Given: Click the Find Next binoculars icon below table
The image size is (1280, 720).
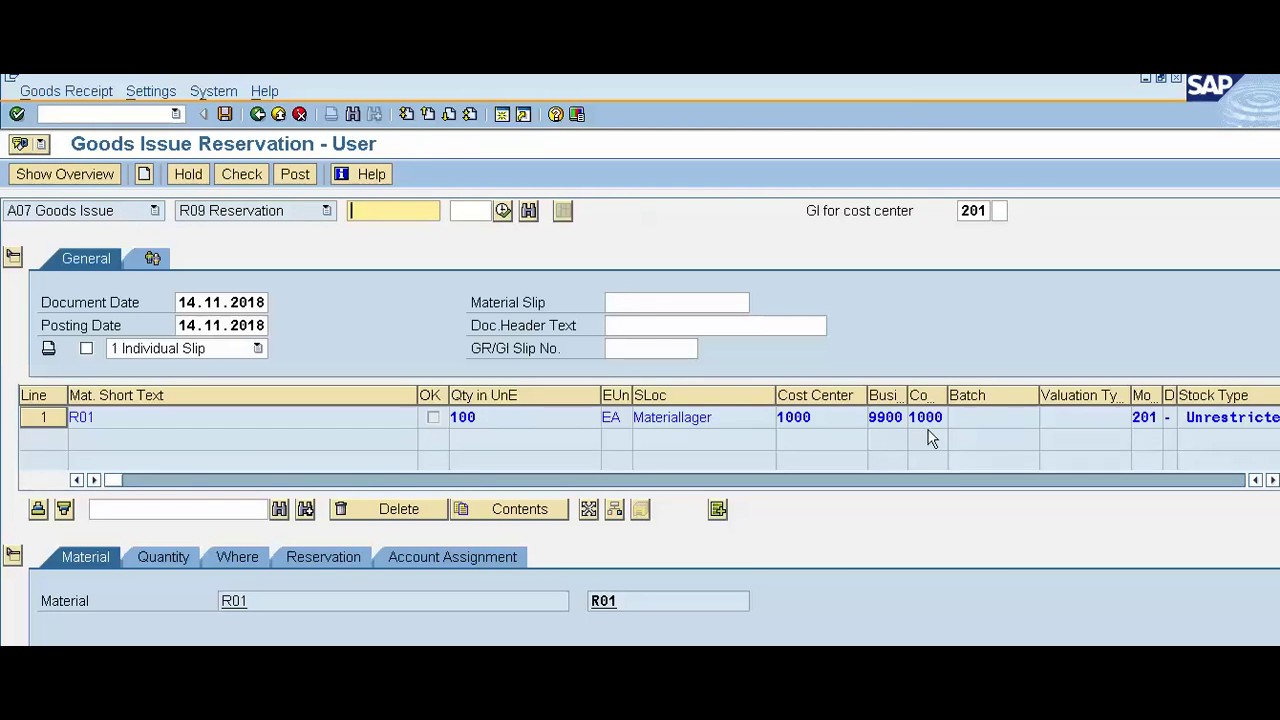Looking at the screenshot, I should (306, 509).
